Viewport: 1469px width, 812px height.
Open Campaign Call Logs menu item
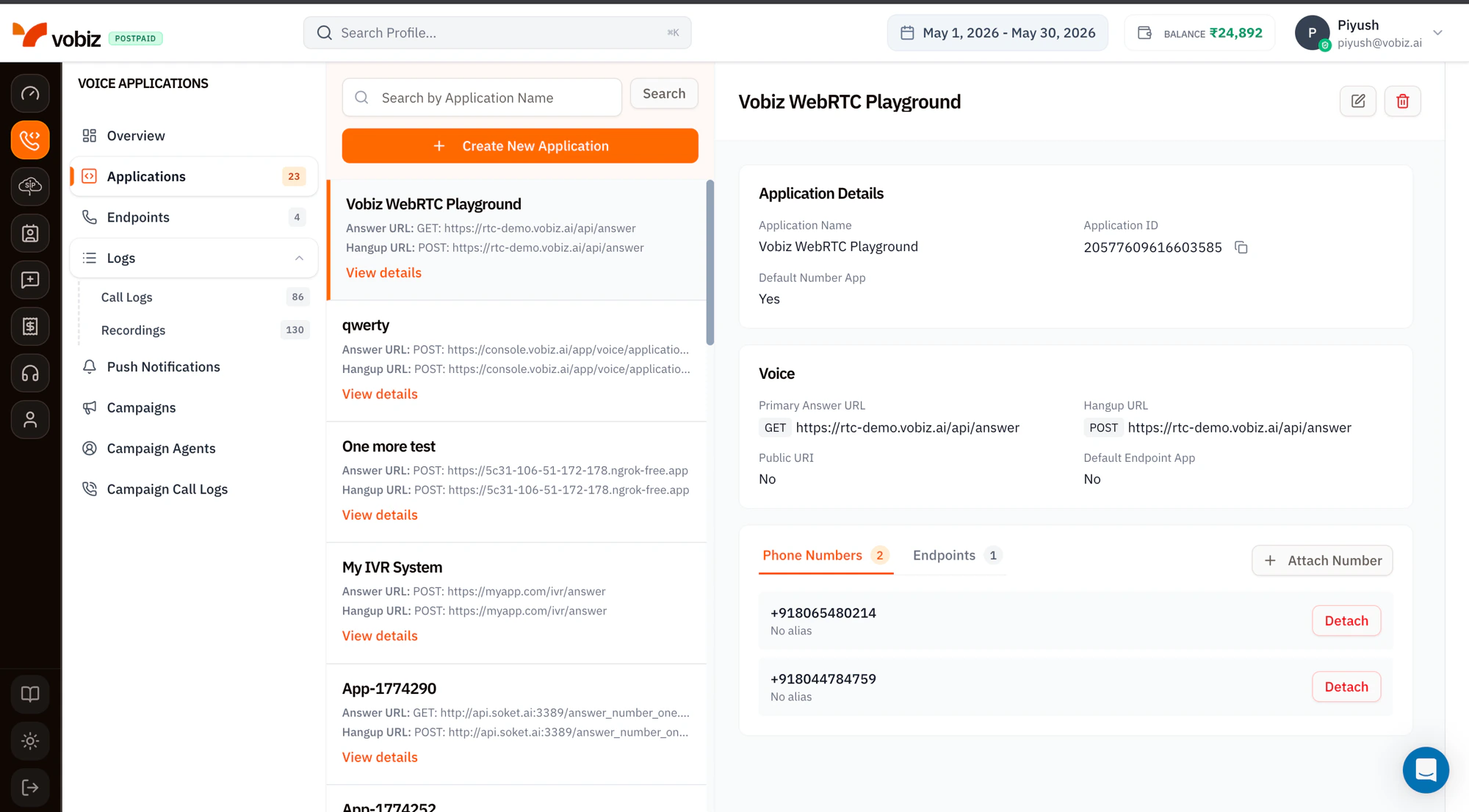click(194, 489)
